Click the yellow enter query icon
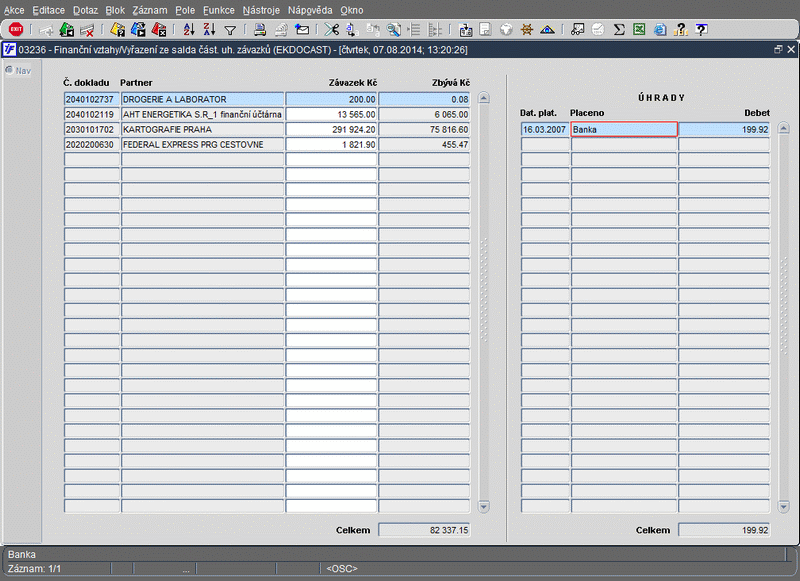The width and height of the screenshot is (800, 581). (118, 30)
